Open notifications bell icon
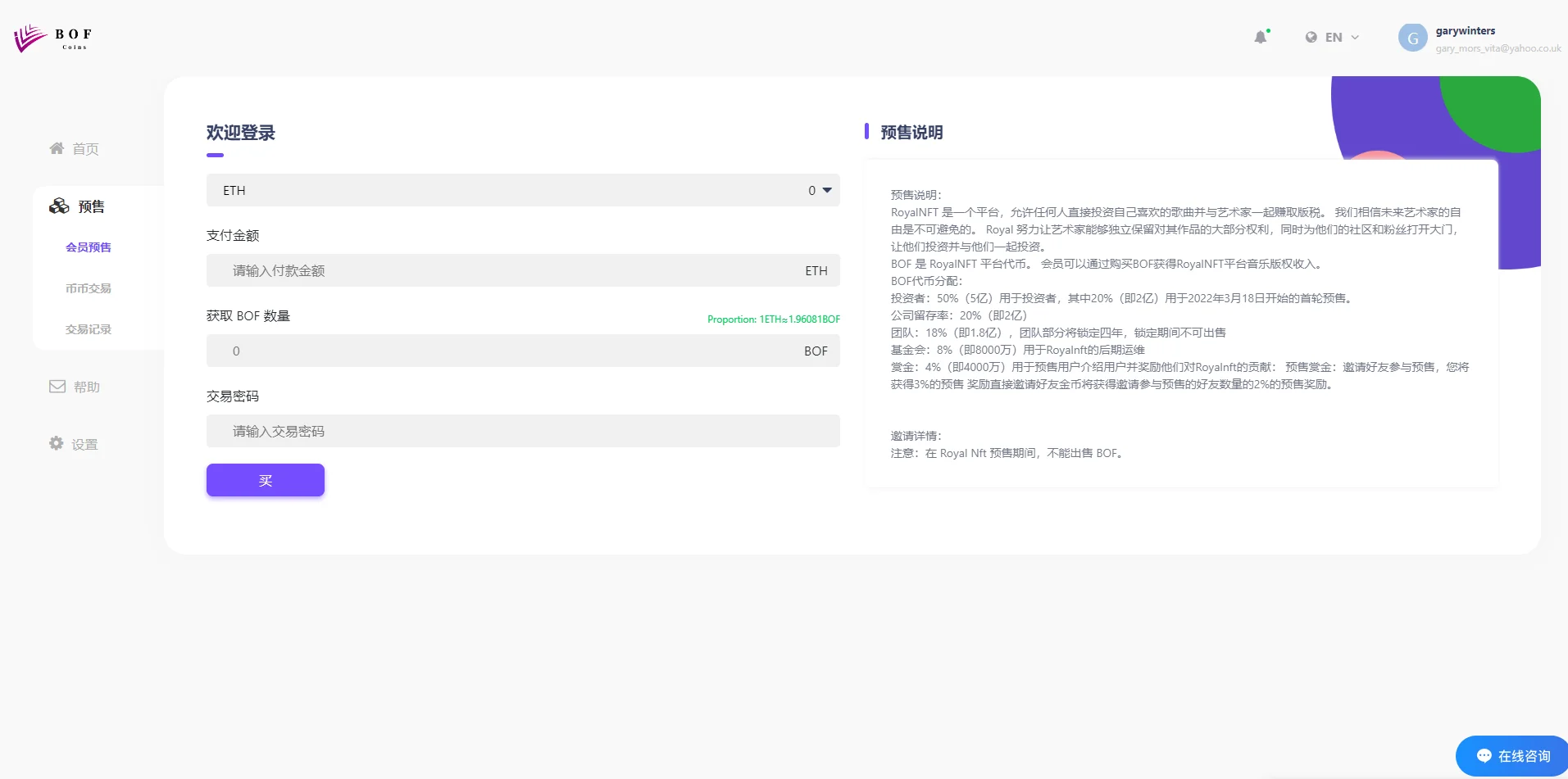This screenshot has width=1568, height=779. 1261,37
